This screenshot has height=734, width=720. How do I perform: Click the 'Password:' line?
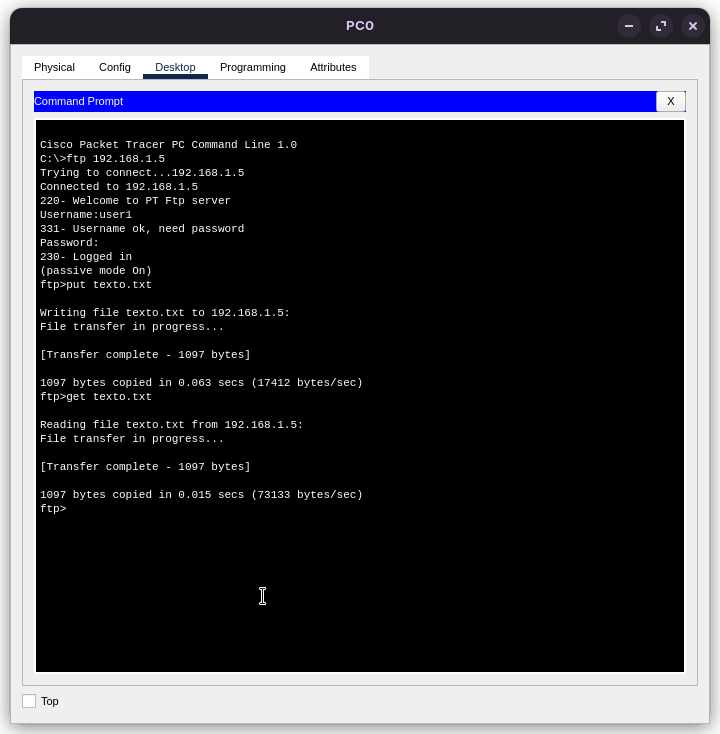click(69, 242)
